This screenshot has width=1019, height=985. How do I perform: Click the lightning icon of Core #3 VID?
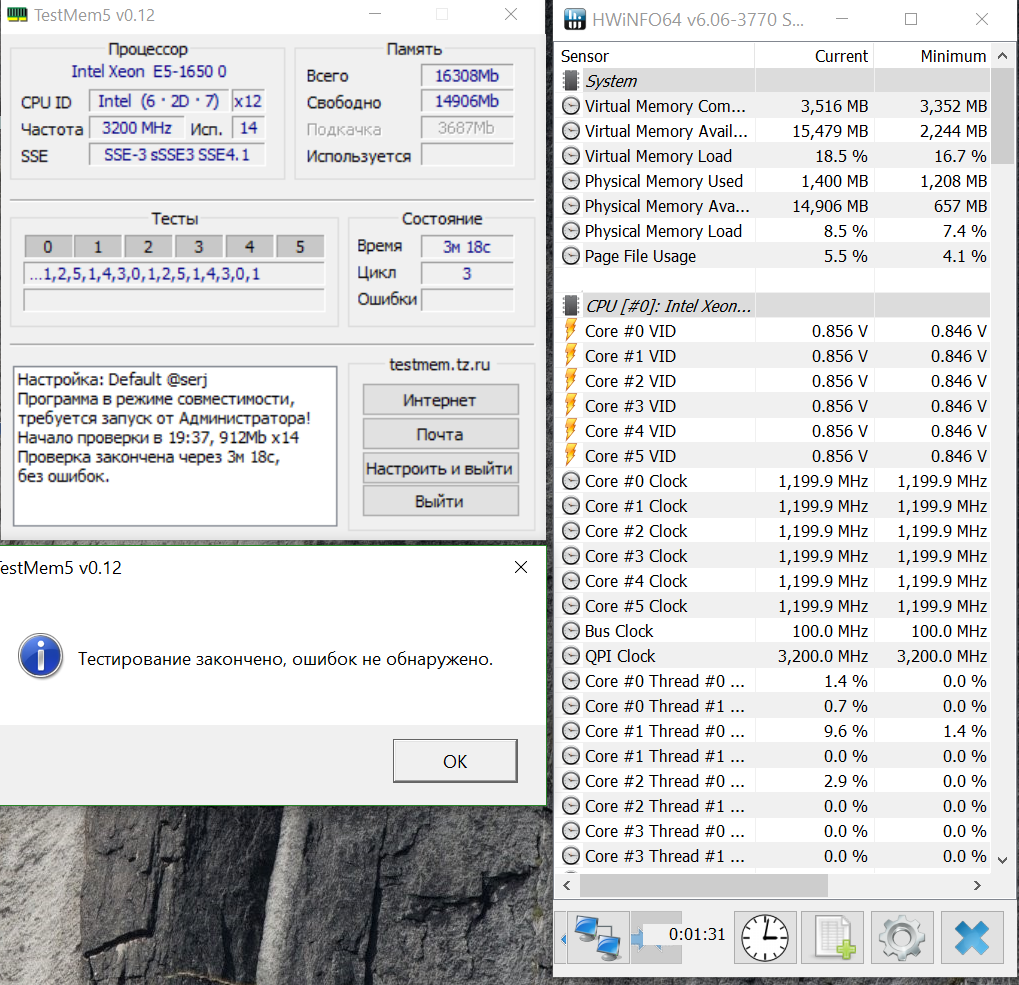pos(571,405)
